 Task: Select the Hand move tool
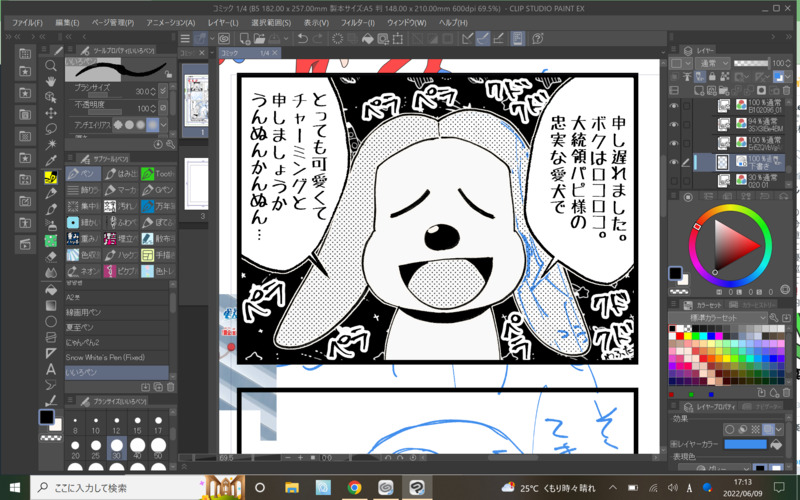tap(51, 81)
